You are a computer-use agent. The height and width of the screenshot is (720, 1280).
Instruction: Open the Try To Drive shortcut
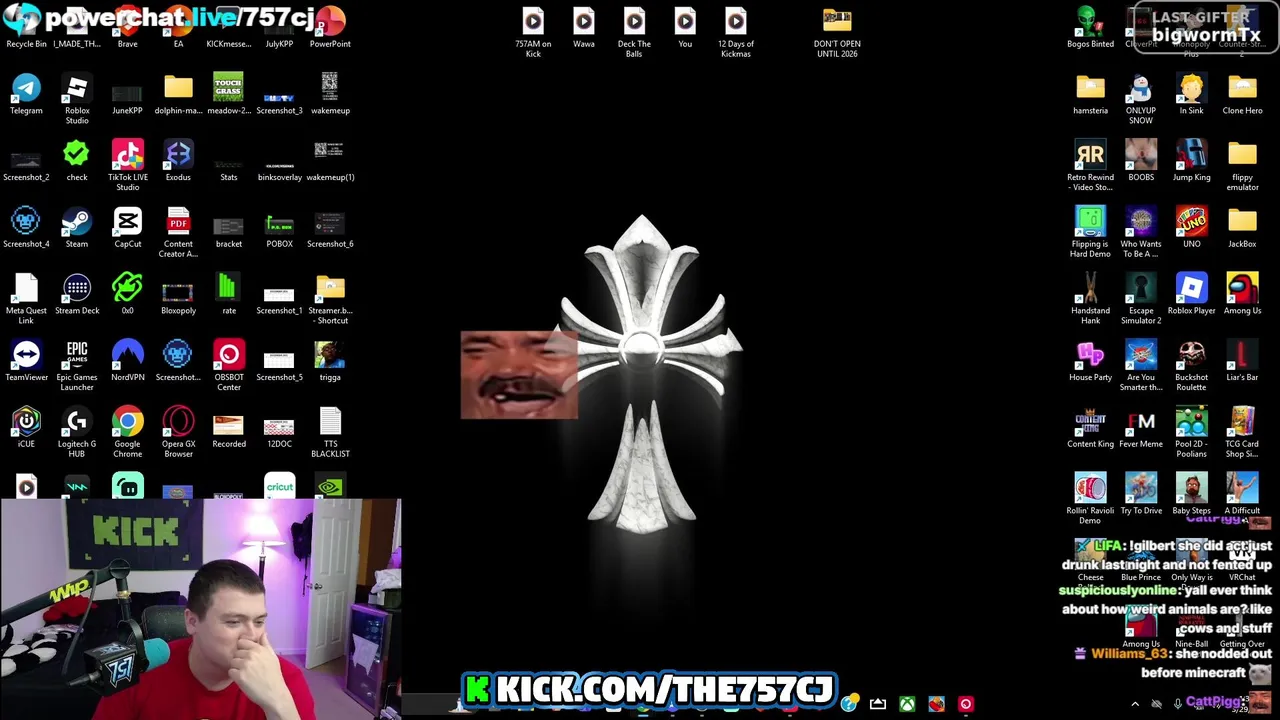click(1141, 494)
